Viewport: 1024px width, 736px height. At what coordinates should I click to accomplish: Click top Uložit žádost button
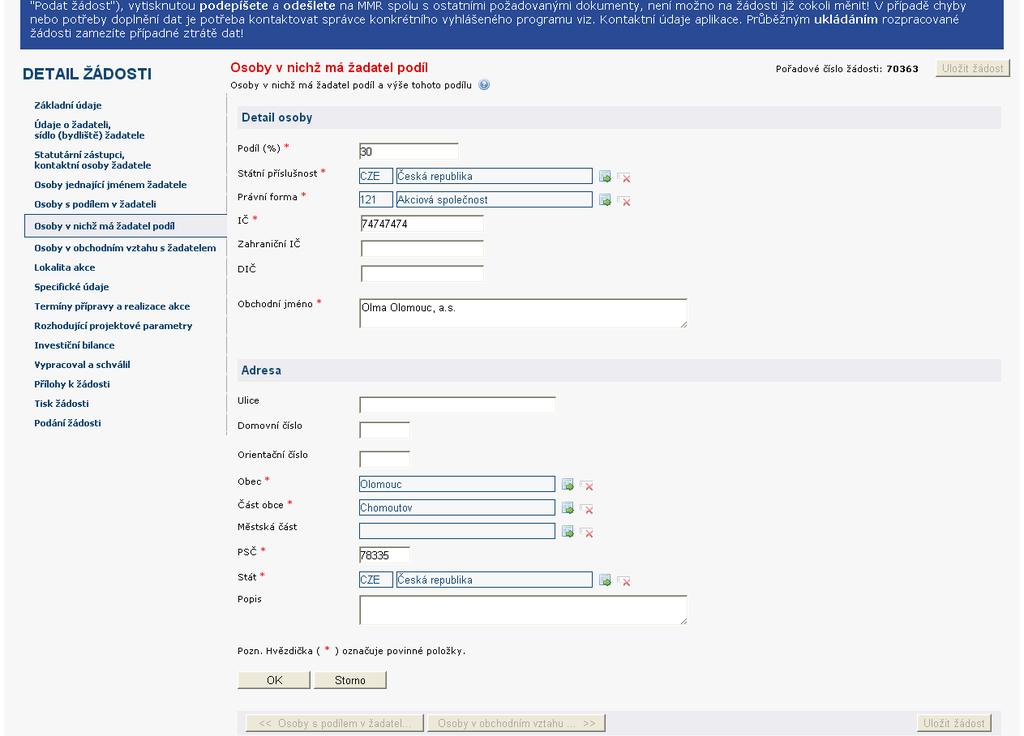point(972,69)
